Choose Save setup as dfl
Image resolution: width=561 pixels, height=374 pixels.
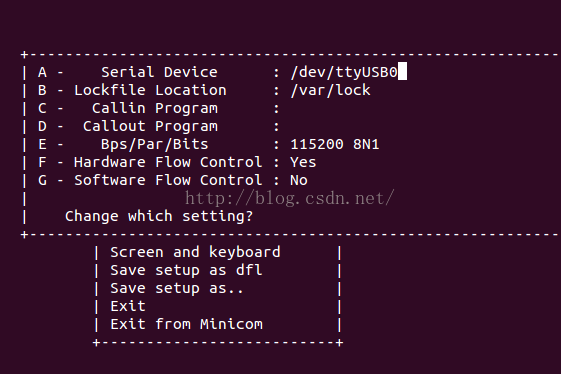click(186, 270)
